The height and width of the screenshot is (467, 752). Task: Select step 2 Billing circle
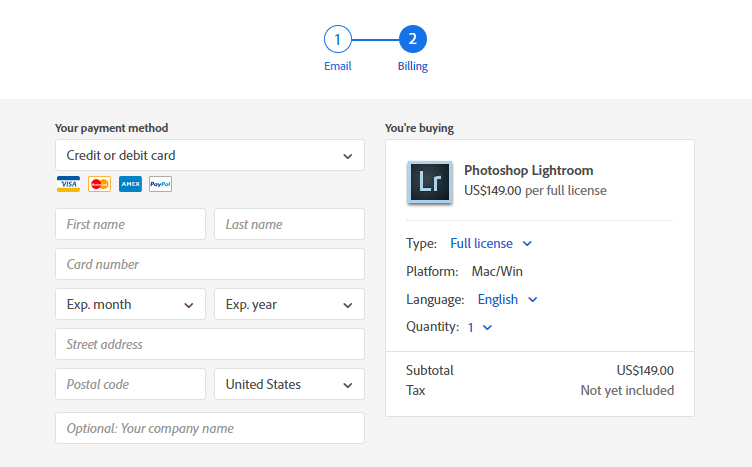(x=413, y=40)
